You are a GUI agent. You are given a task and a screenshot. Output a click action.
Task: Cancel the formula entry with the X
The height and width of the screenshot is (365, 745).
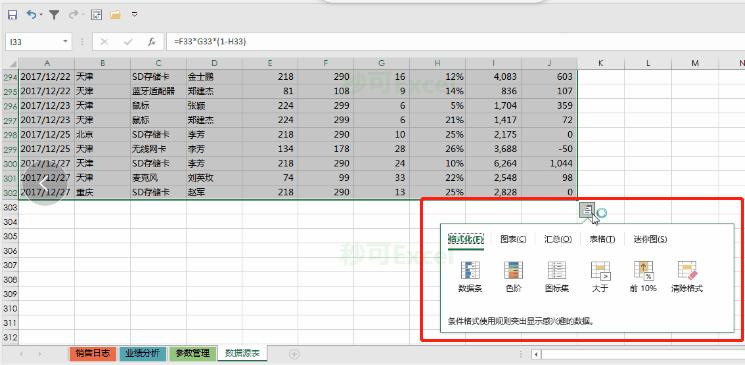(104, 42)
